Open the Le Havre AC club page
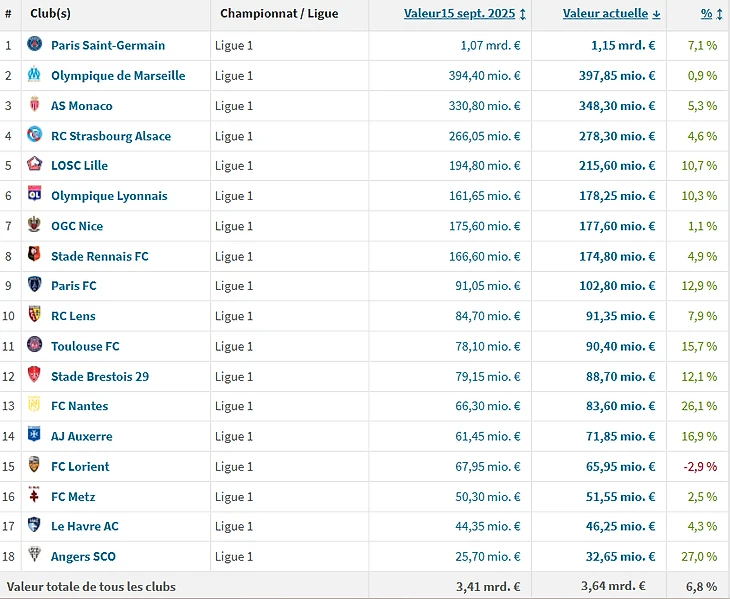This screenshot has height=599, width=730. point(85,526)
